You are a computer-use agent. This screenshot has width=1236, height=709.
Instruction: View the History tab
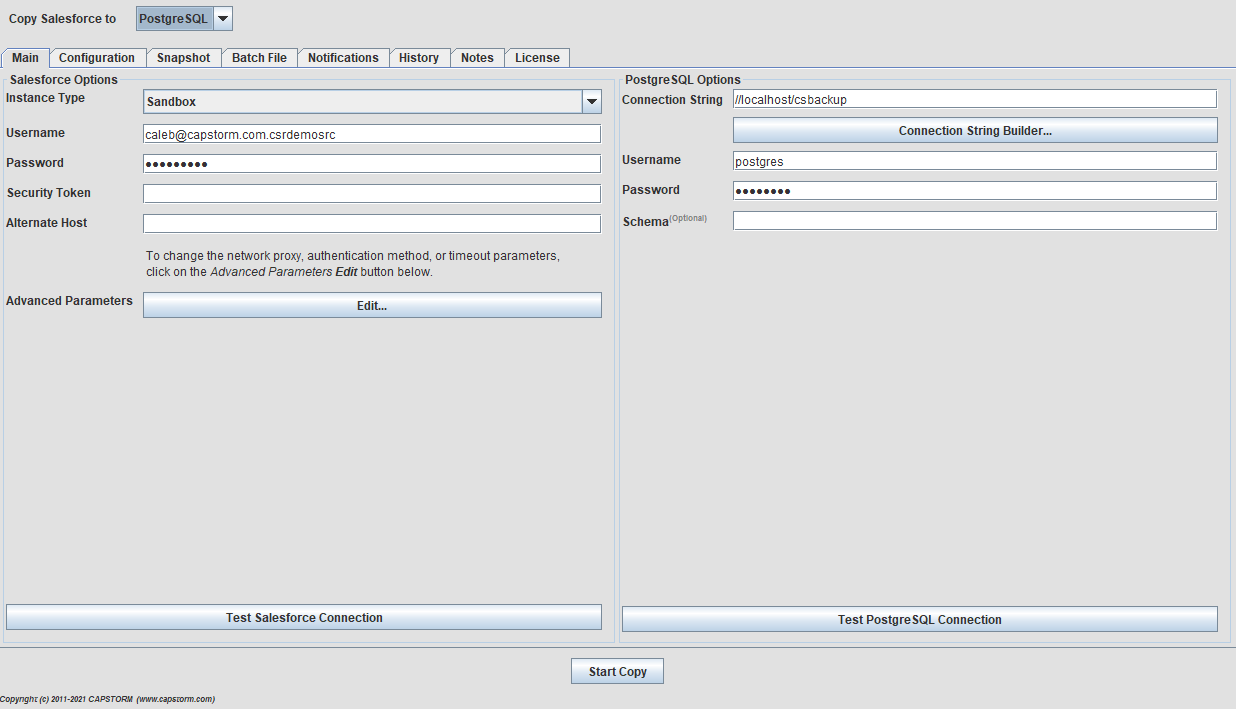coord(419,58)
